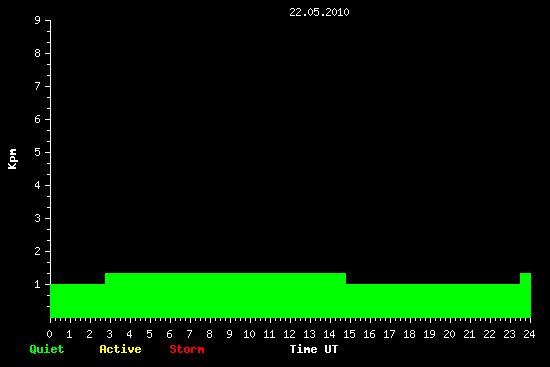Click the green Quiet legend label

(47, 349)
